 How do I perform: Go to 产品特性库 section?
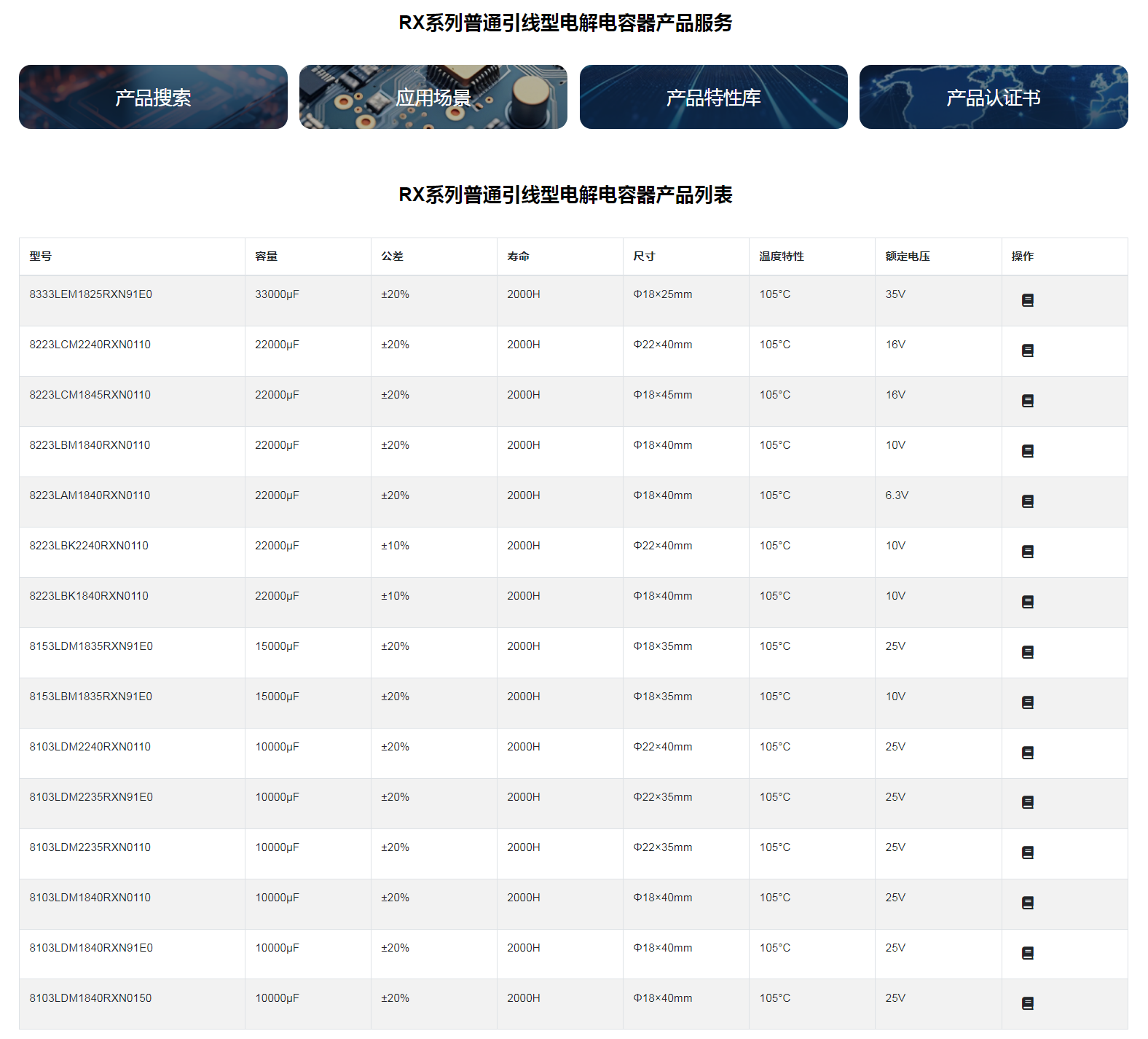(x=713, y=97)
